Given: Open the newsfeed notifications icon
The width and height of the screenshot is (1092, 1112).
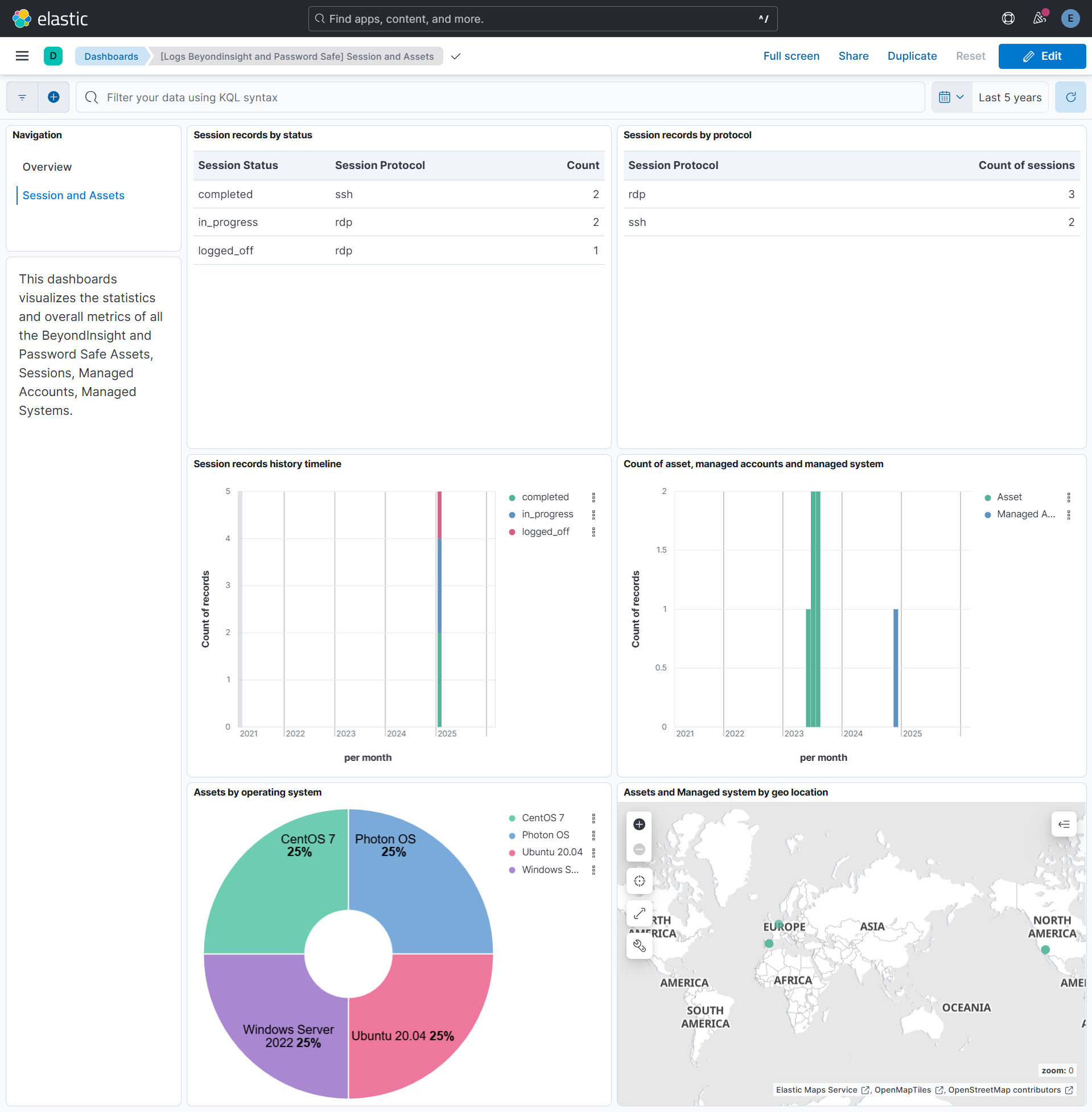Looking at the screenshot, I should coord(1039,18).
